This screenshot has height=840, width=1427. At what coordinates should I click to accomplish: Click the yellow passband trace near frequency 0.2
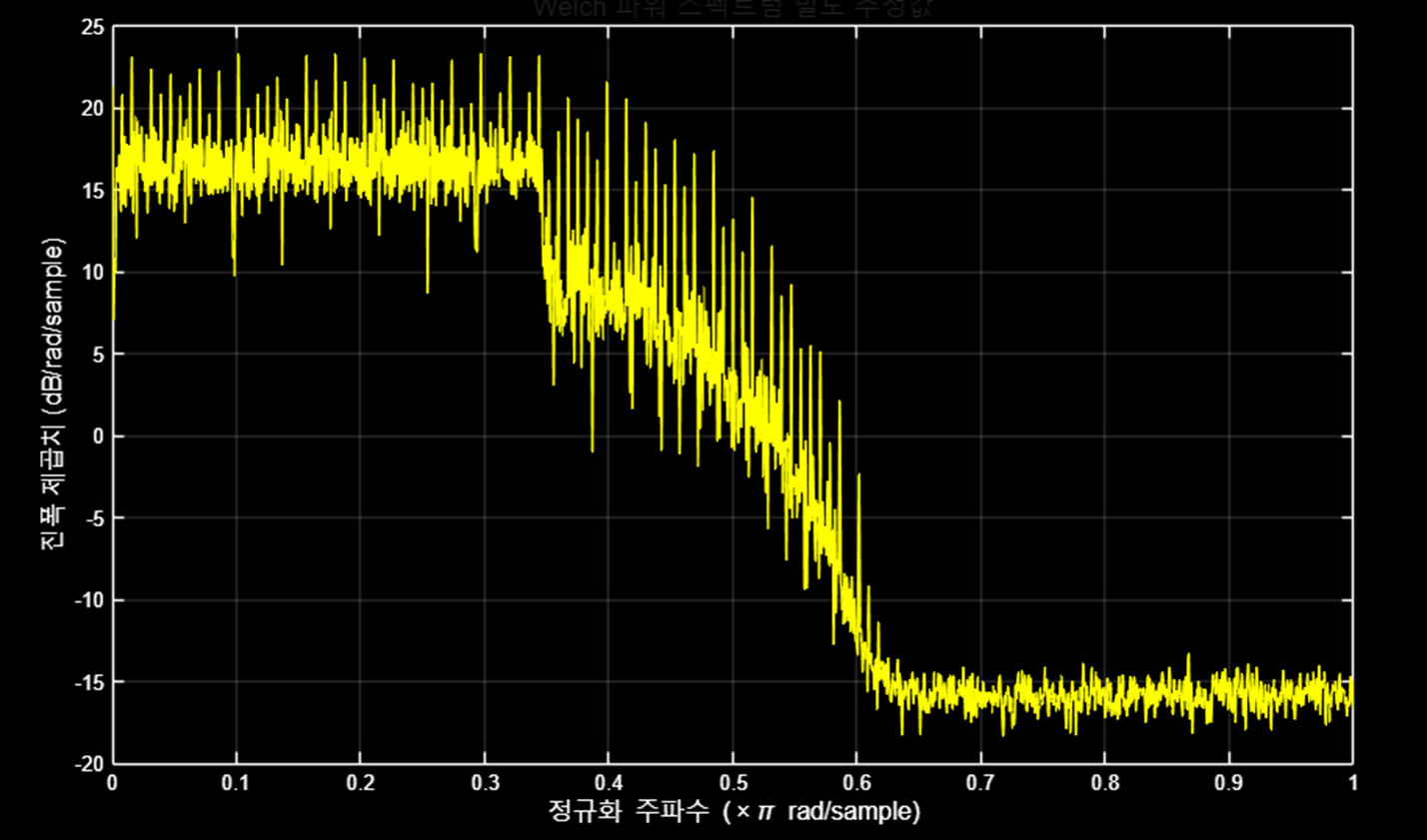coord(361,163)
